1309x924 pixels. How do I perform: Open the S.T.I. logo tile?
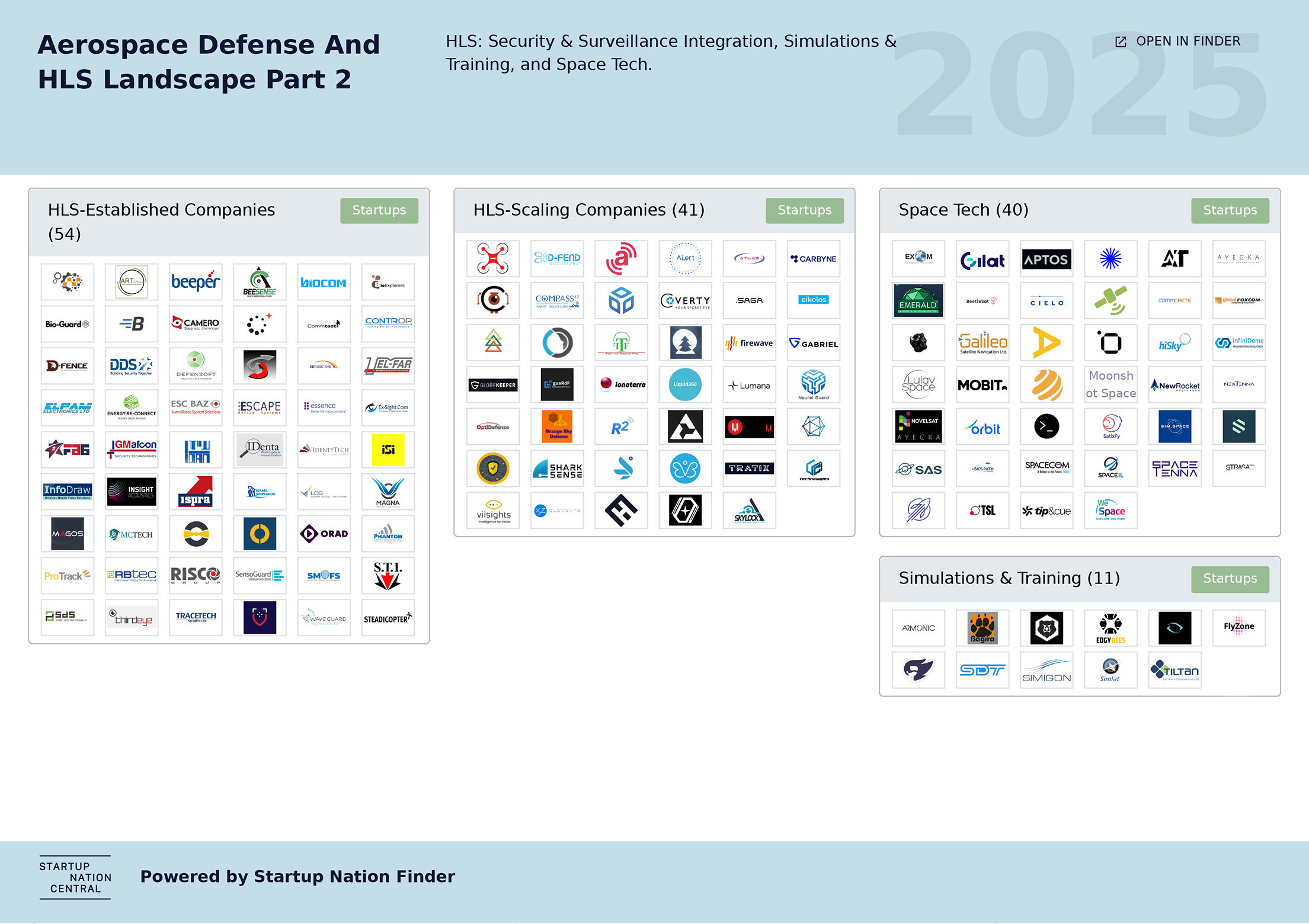tap(388, 576)
